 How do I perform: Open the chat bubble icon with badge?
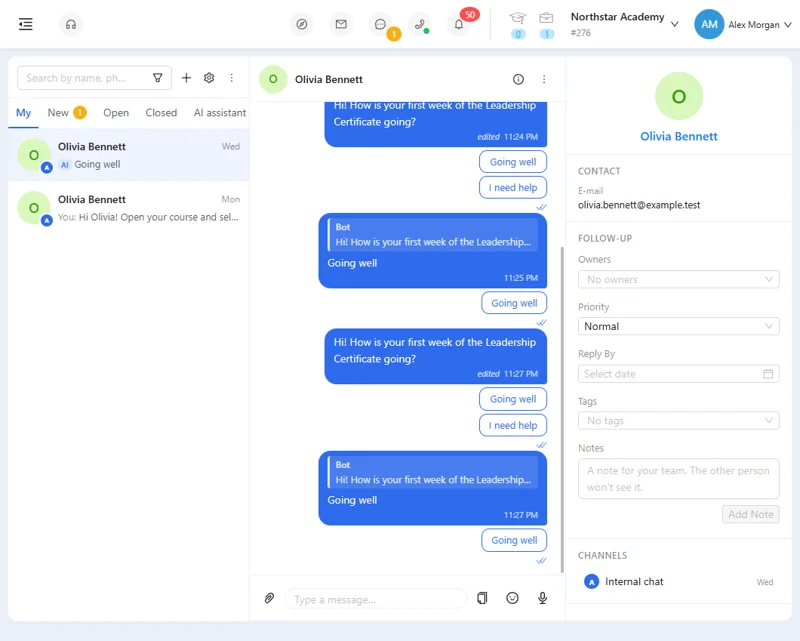click(380, 24)
